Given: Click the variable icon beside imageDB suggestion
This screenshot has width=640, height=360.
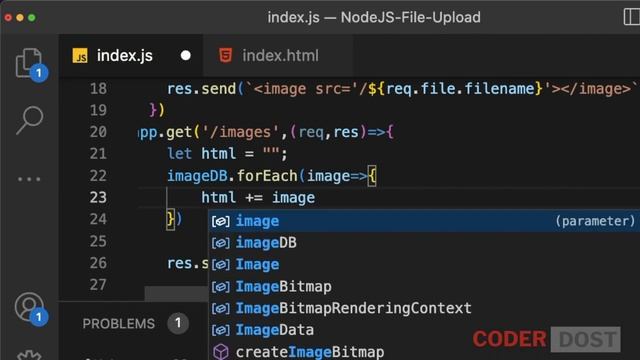Looking at the screenshot, I should (220, 243).
